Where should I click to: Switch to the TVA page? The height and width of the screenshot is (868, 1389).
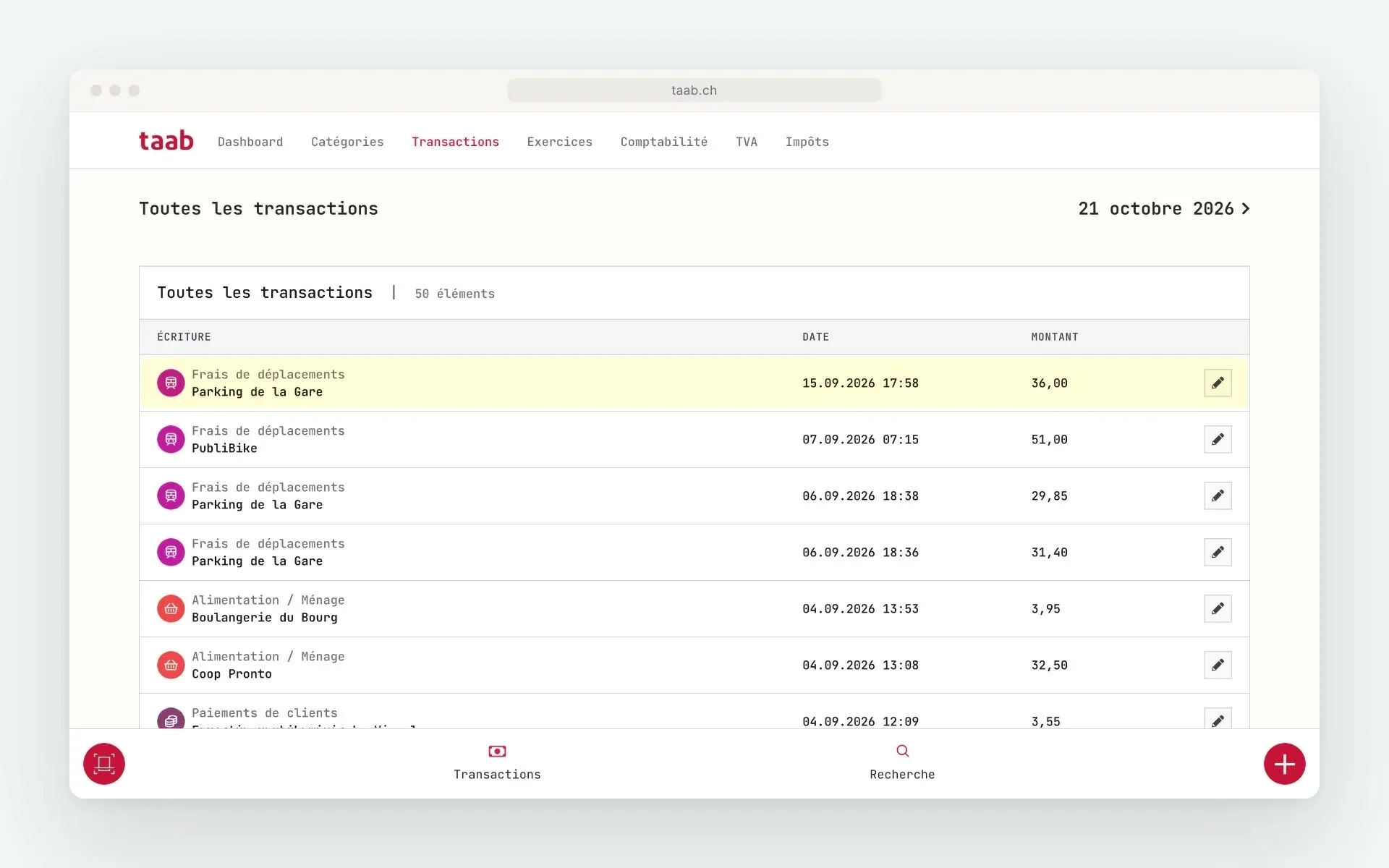(x=747, y=142)
